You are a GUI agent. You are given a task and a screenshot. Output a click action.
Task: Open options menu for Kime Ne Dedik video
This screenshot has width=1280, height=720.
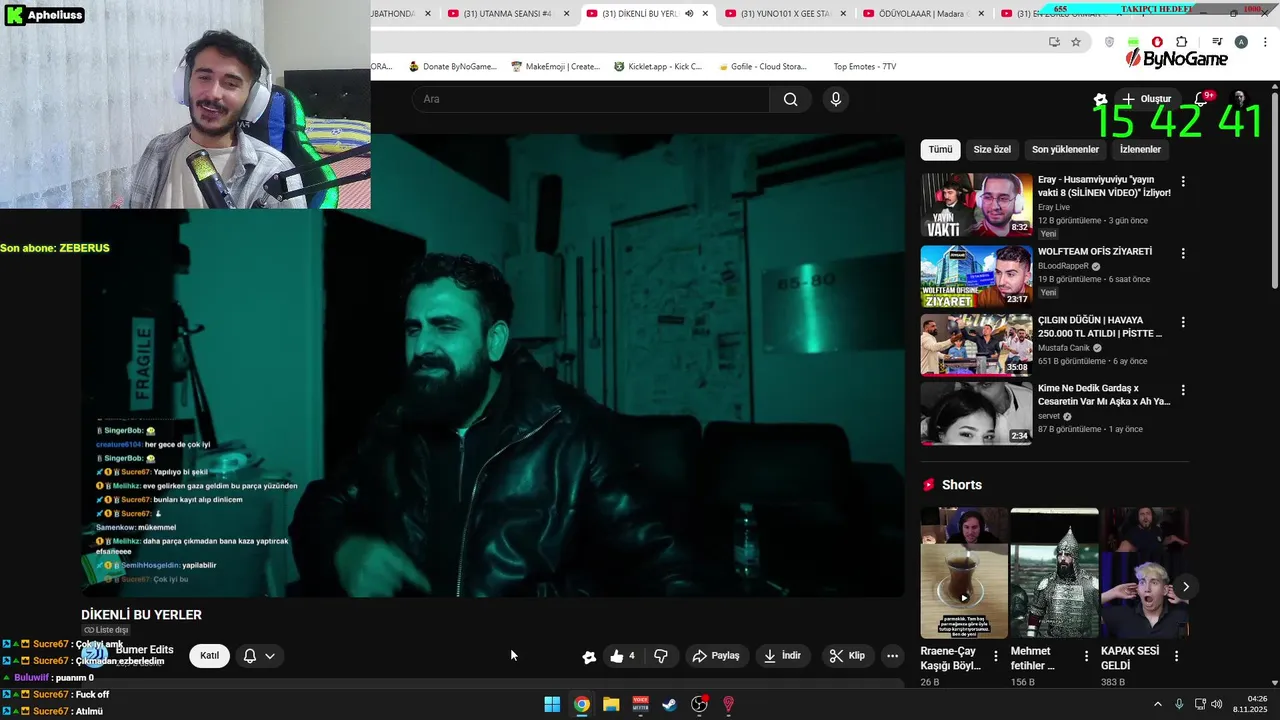click(1183, 390)
